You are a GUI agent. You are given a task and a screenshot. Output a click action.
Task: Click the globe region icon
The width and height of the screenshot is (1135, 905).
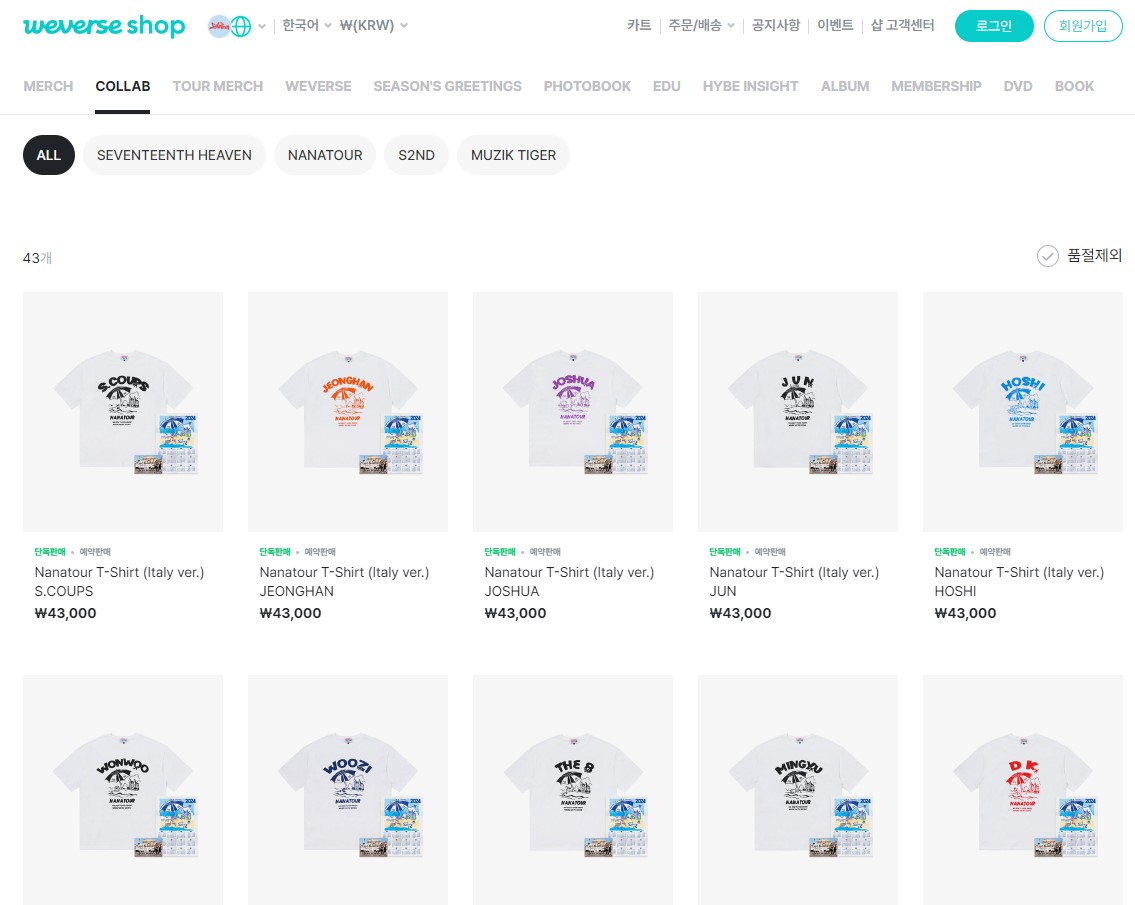coord(241,27)
